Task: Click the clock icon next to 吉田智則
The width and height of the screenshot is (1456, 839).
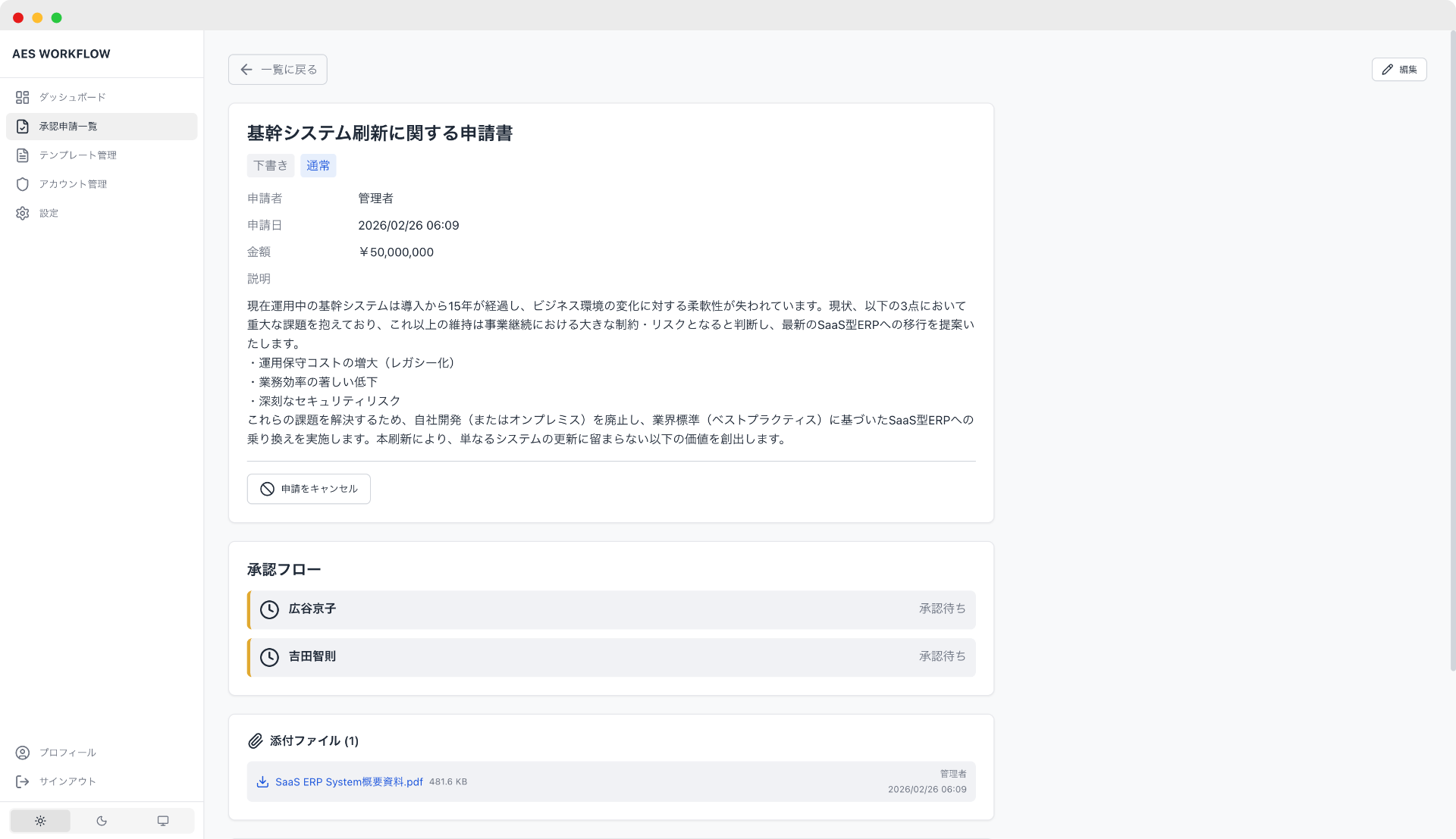Action: coord(269,657)
